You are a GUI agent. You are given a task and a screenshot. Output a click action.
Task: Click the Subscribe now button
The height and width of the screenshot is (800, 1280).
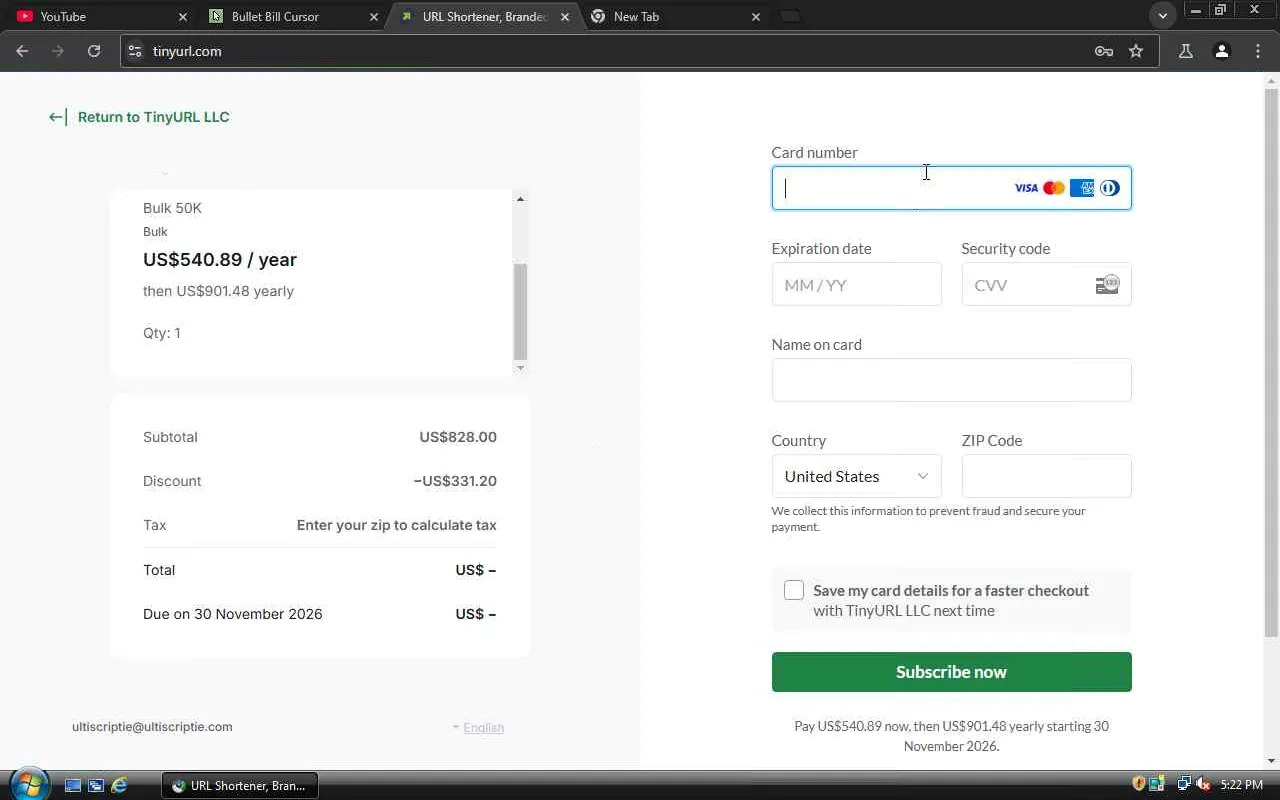[951, 672]
